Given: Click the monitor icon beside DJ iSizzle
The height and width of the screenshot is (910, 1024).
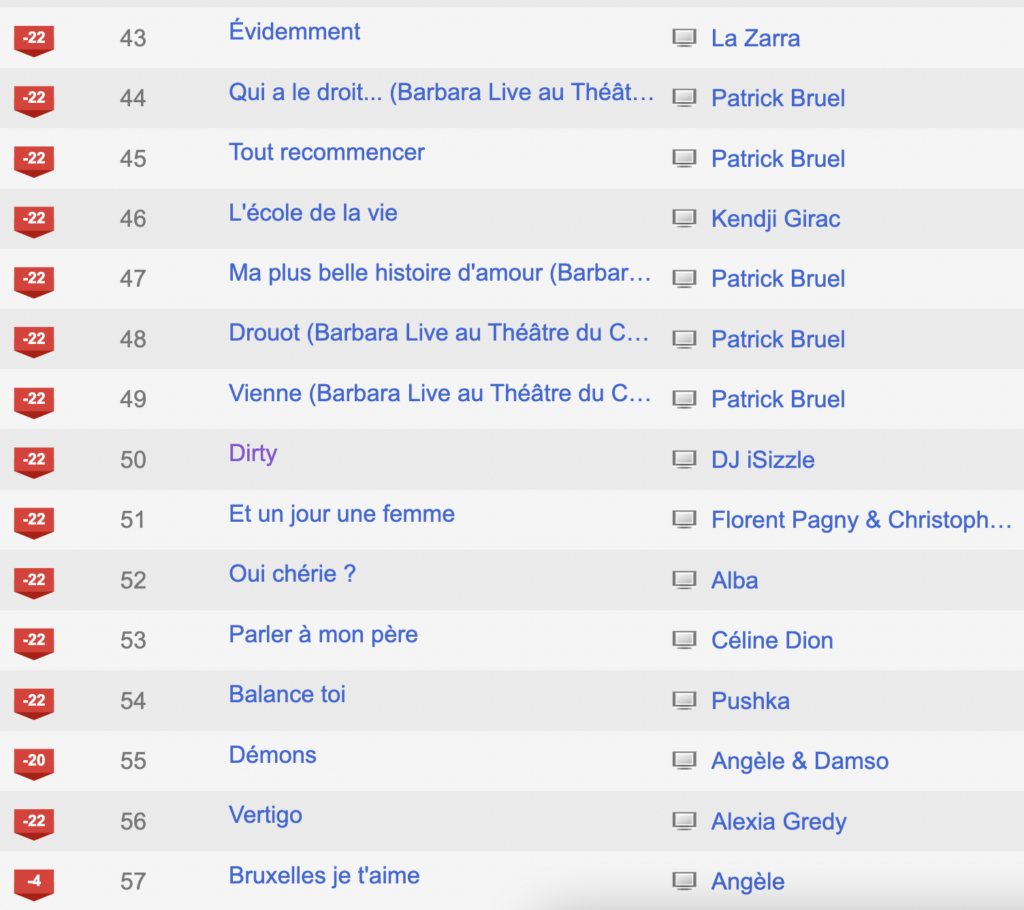Looking at the screenshot, I should click(684, 459).
